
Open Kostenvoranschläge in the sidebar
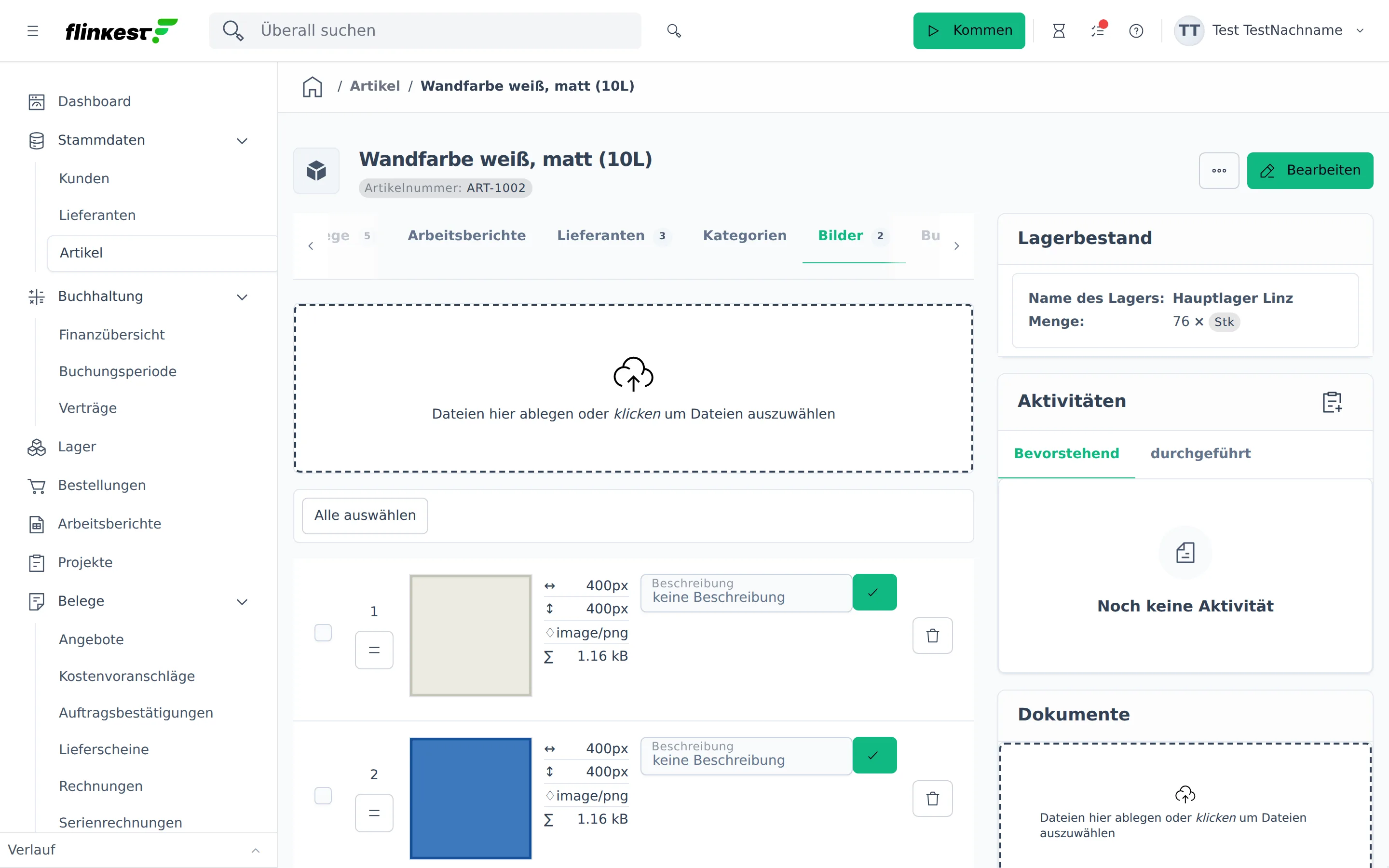coord(127,676)
